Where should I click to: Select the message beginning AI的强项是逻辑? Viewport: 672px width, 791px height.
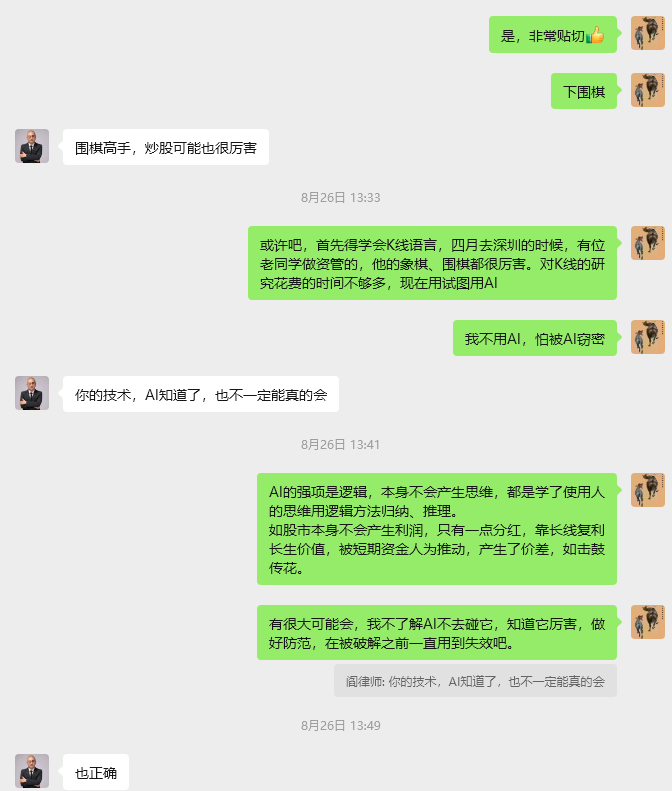coord(437,529)
